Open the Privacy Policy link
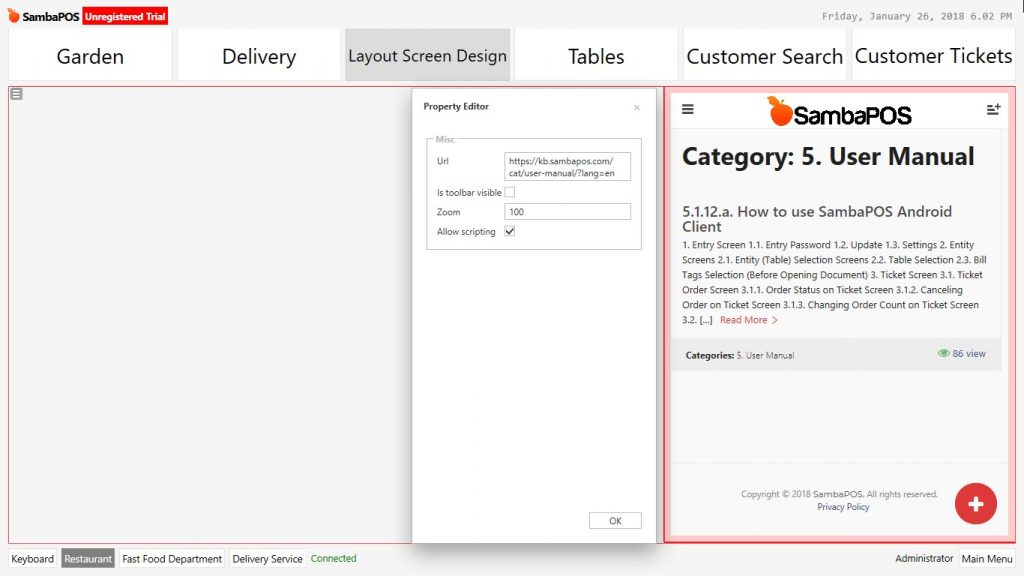Screen dimensions: 1024x576 [843, 507]
